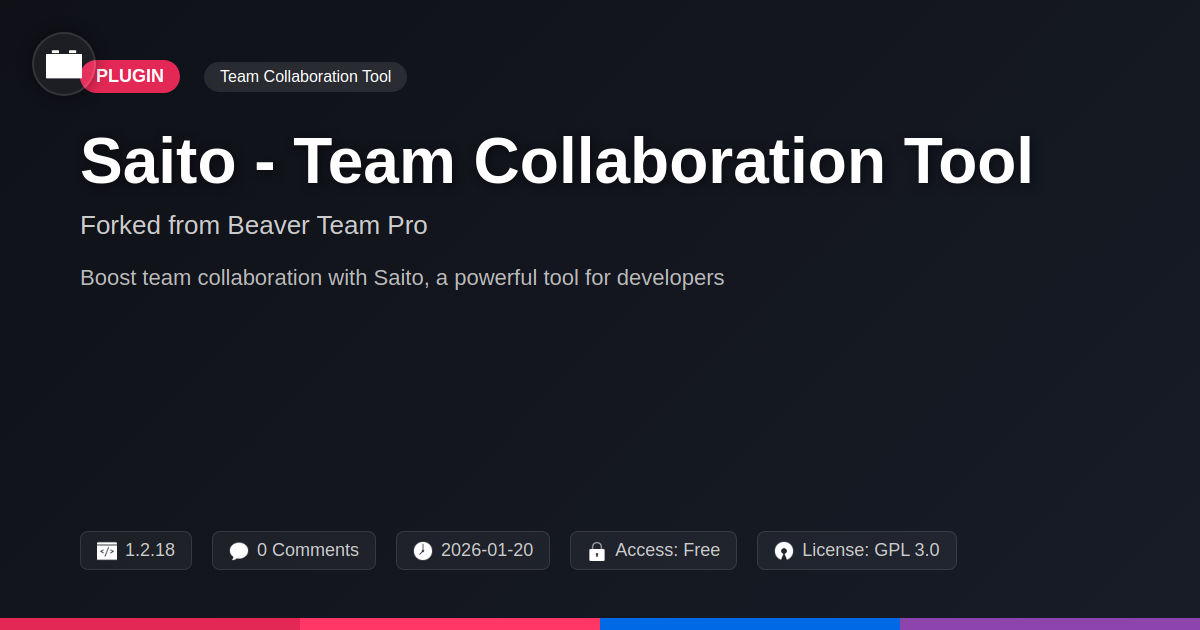Click the plugin brick icon in circle

64,64
